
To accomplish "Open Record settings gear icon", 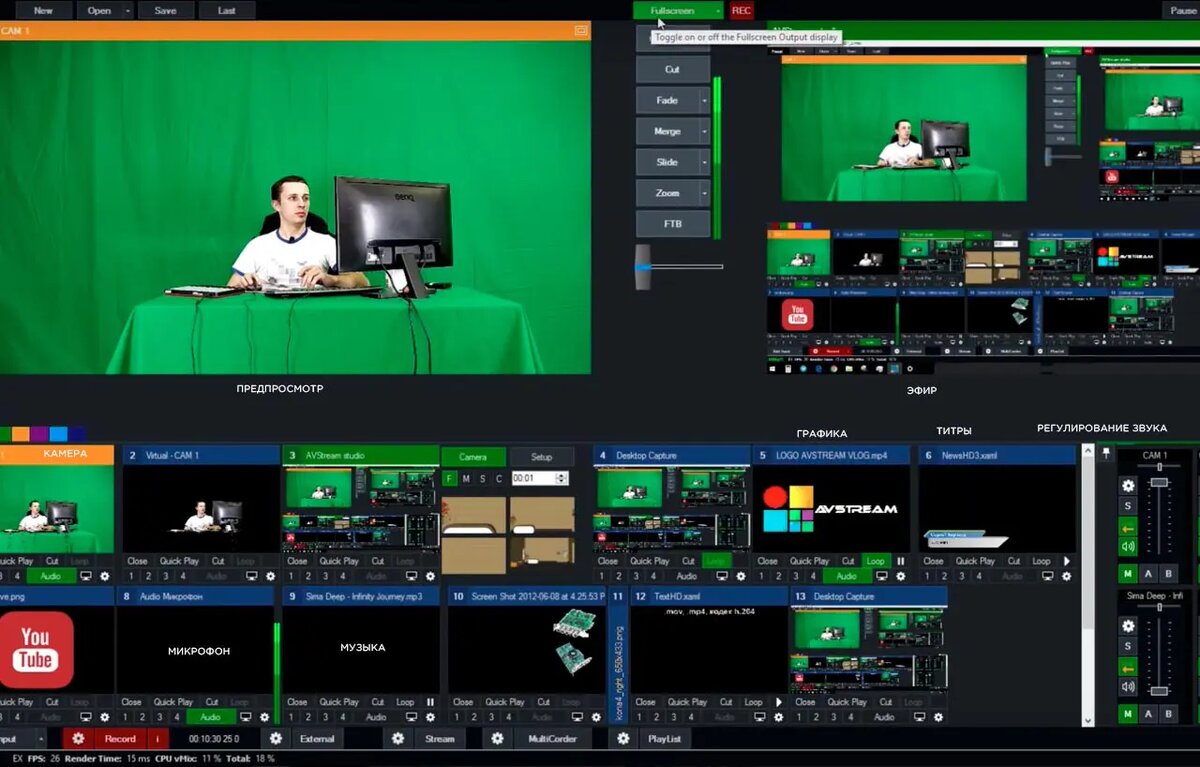I will click(x=78, y=739).
